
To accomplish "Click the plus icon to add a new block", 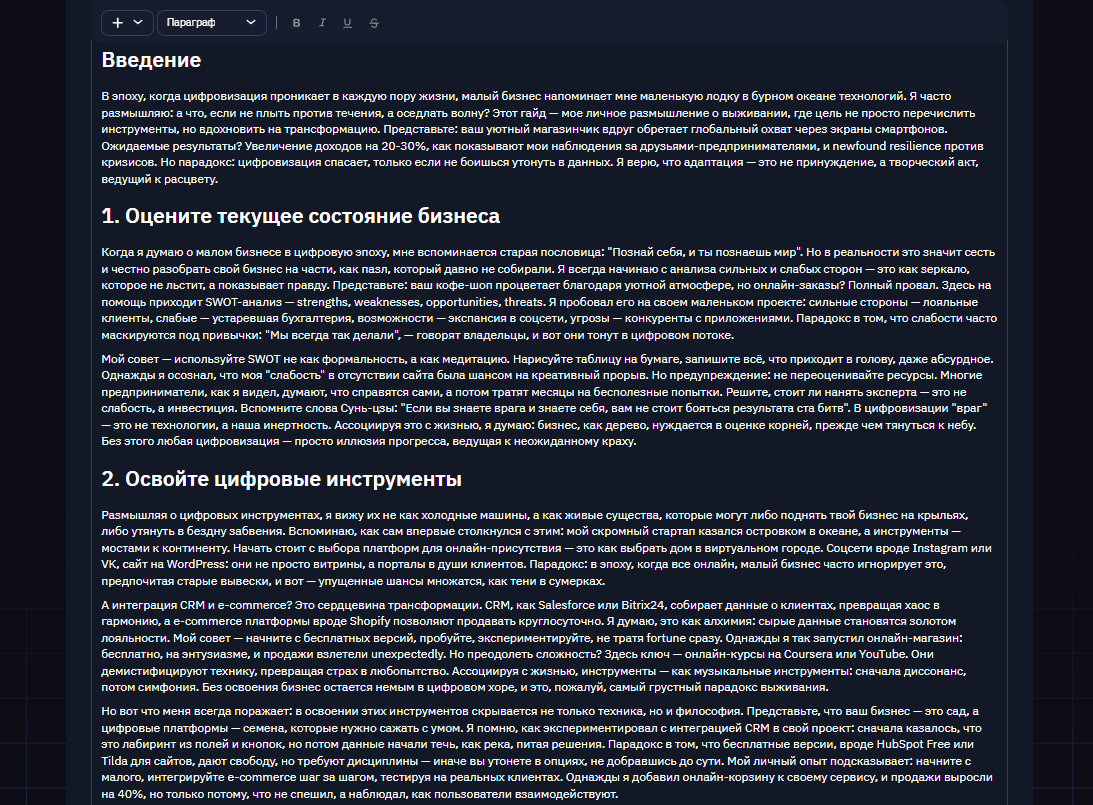I will coord(116,21).
